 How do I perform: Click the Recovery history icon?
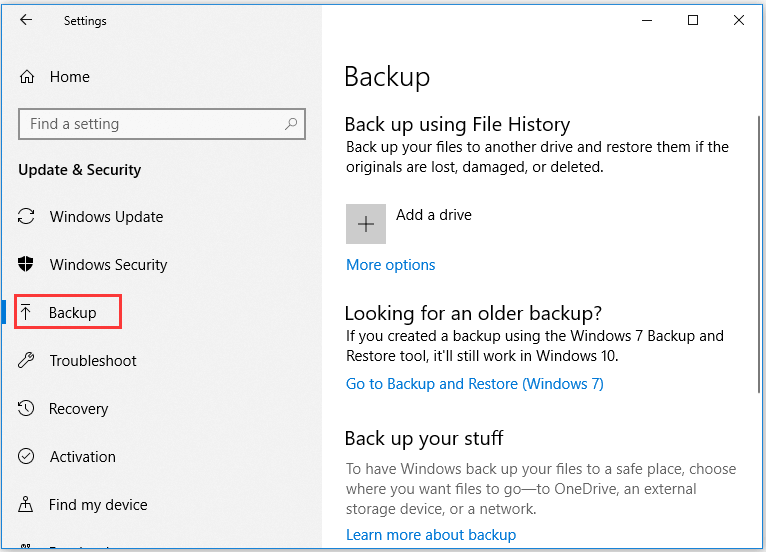[x=27, y=409]
